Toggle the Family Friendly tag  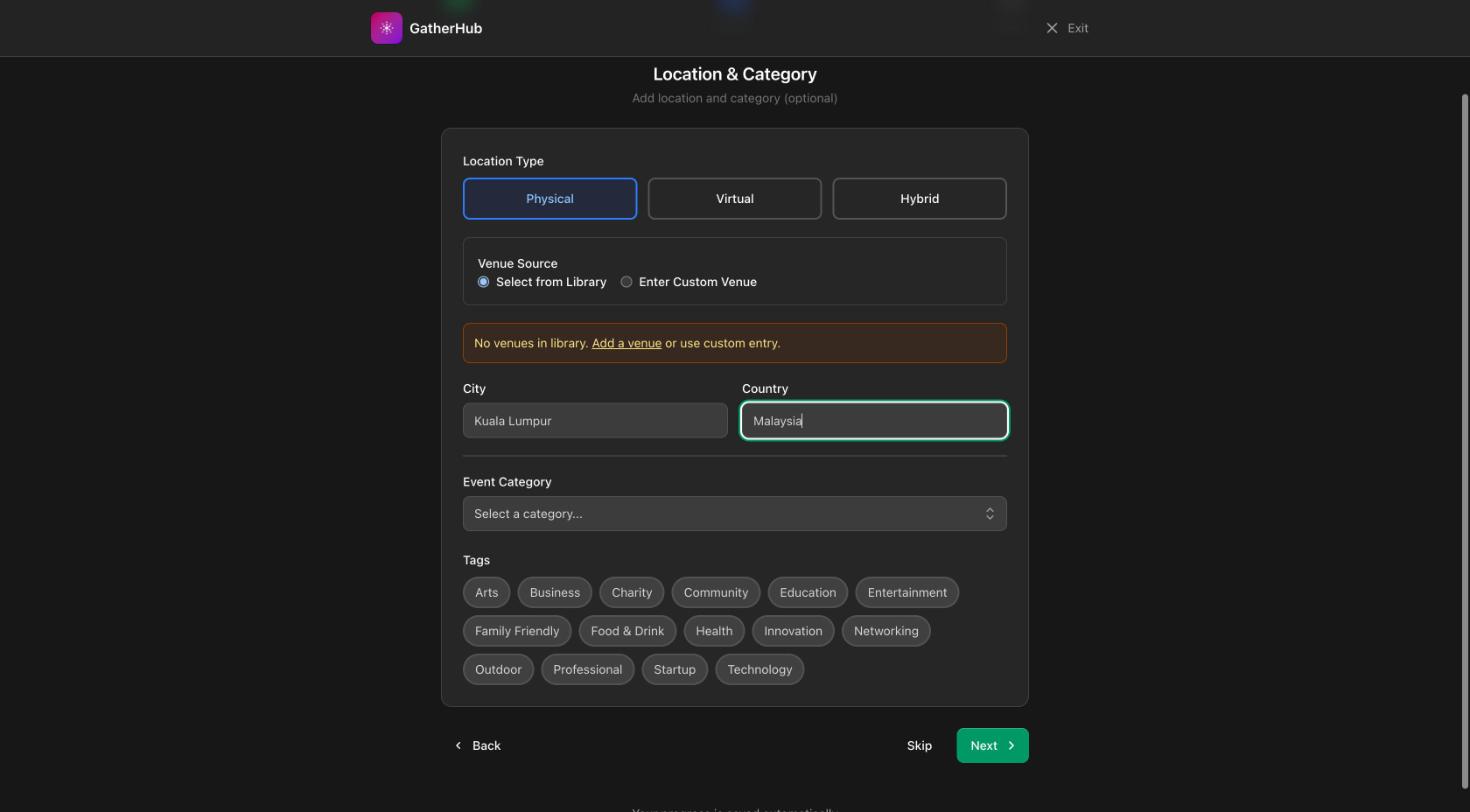pyautogui.click(x=517, y=631)
